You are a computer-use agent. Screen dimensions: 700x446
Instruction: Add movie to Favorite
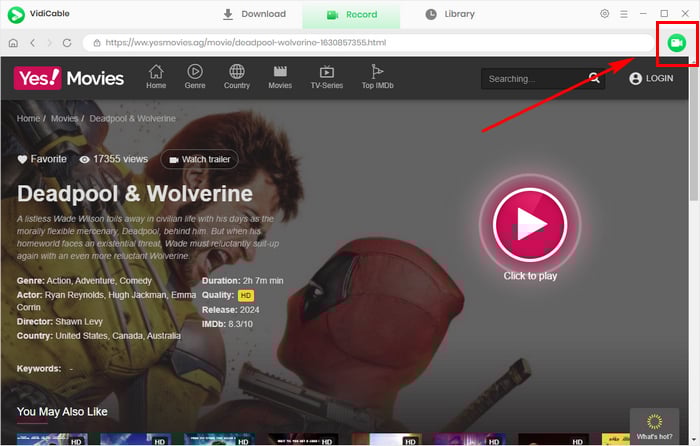pos(42,159)
